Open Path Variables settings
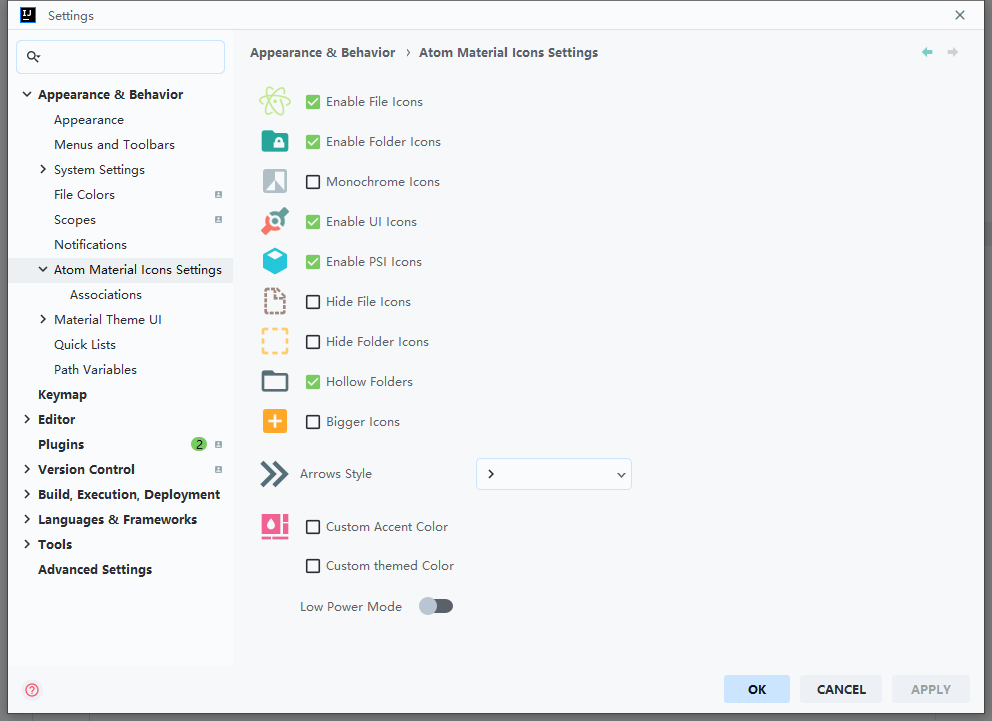The height and width of the screenshot is (721, 992). [95, 369]
